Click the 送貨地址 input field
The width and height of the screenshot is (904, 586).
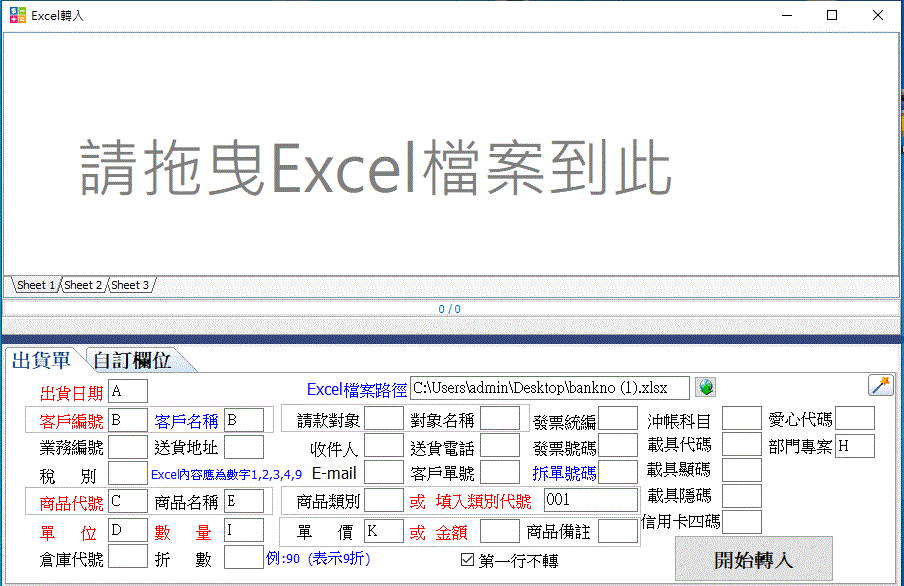click(244, 447)
